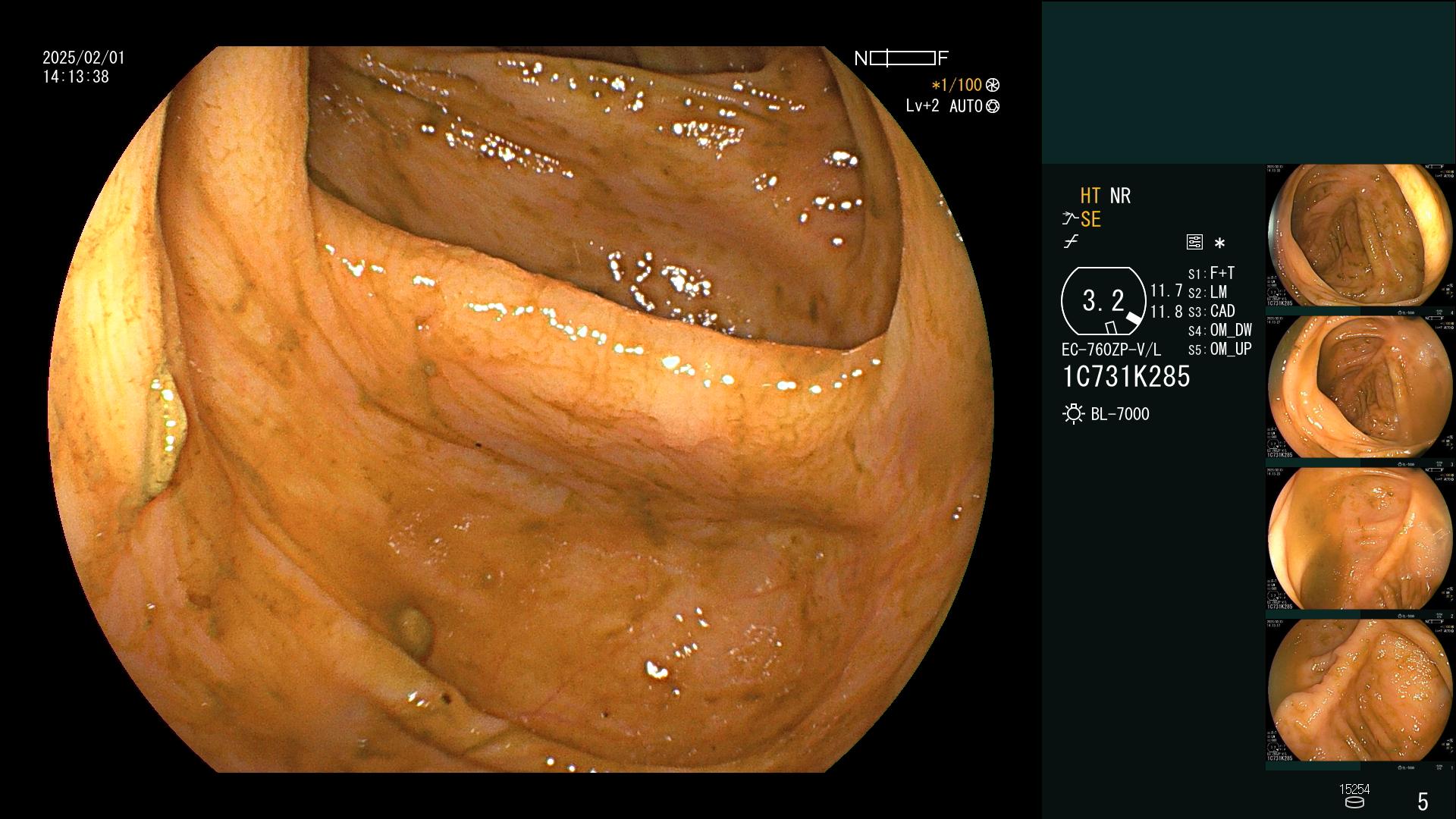Viewport: 1456px width, 819px height.
Task: Click the BL-7000 light source label
Action: pyautogui.click(x=1120, y=414)
